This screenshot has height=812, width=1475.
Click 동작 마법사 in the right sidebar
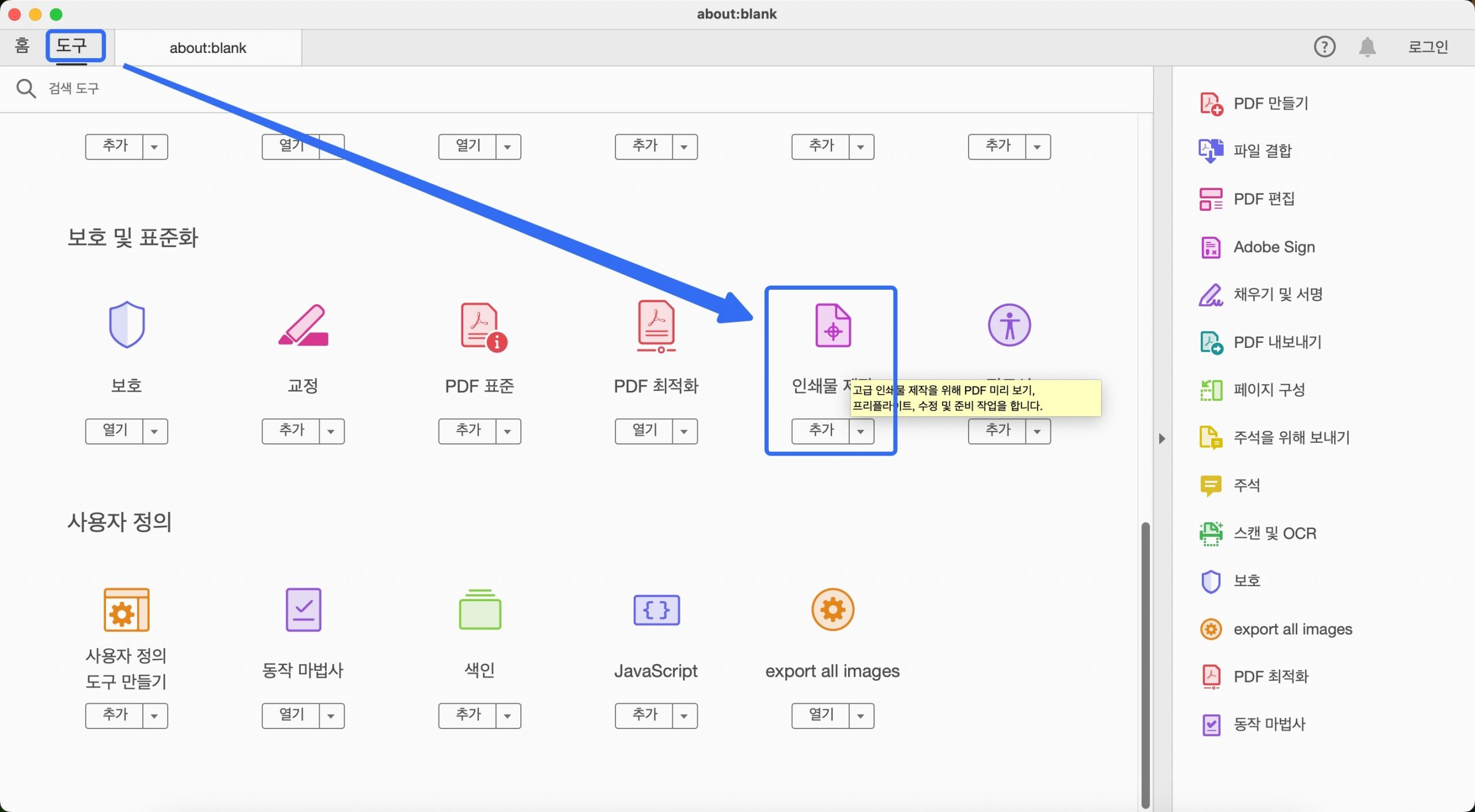(x=1253, y=724)
